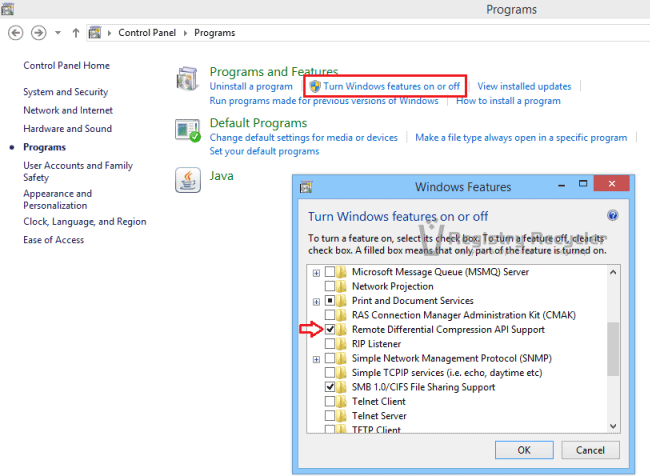Expand Simple Network Management Protocol (SNMP) node

tap(316, 359)
